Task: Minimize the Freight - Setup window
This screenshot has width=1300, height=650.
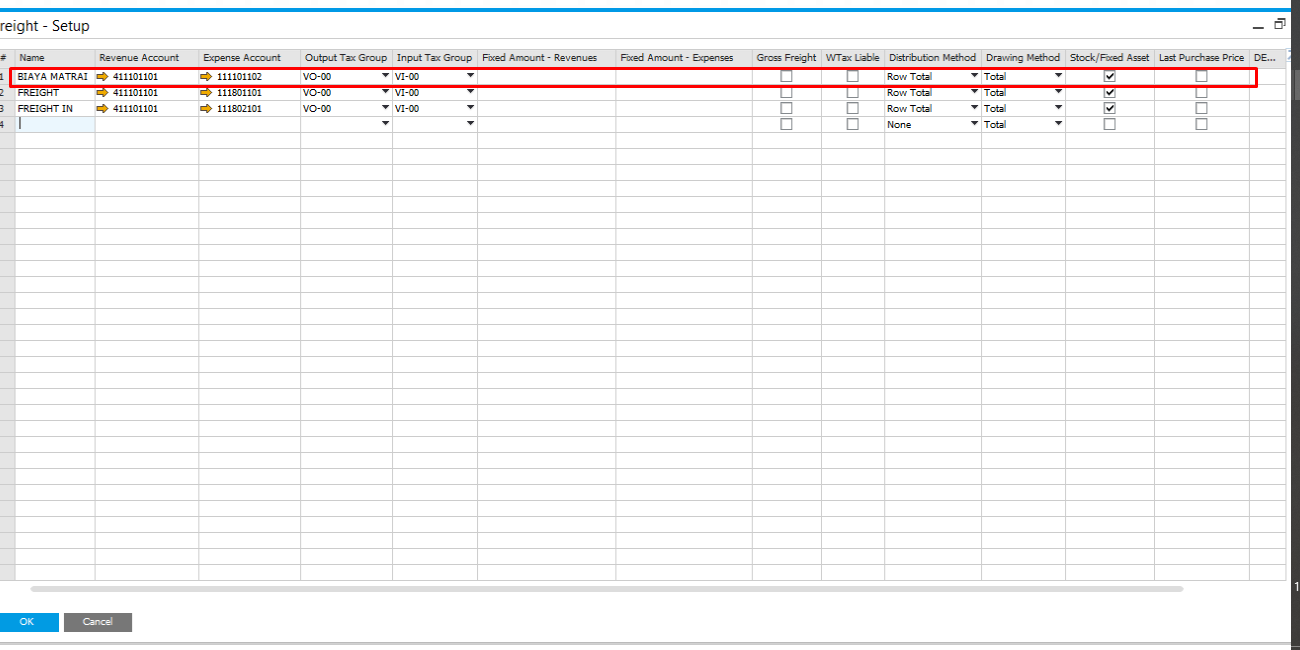Action: click(x=1258, y=26)
